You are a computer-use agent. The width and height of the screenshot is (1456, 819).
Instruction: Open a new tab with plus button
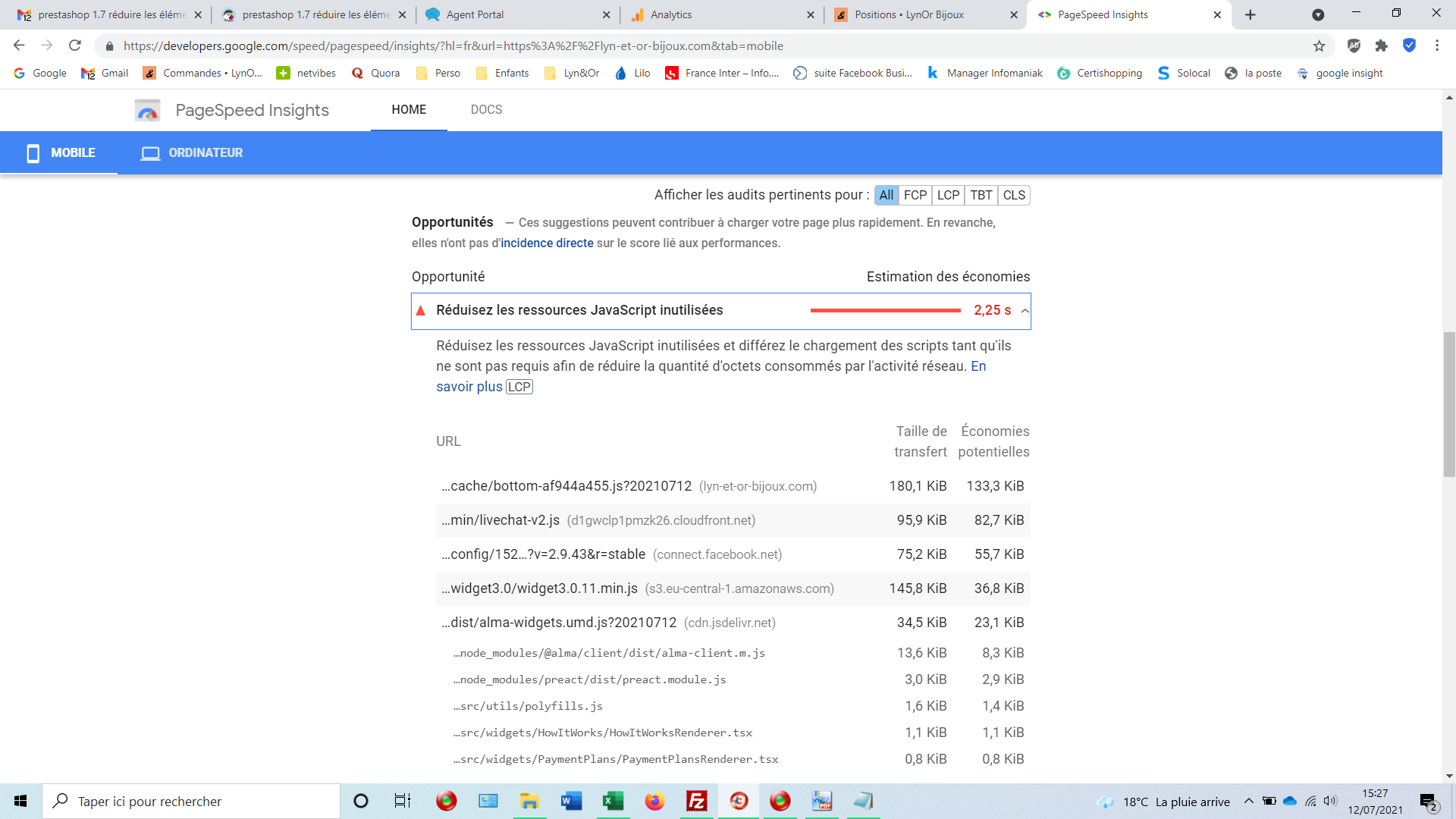pyautogui.click(x=1250, y=14)
